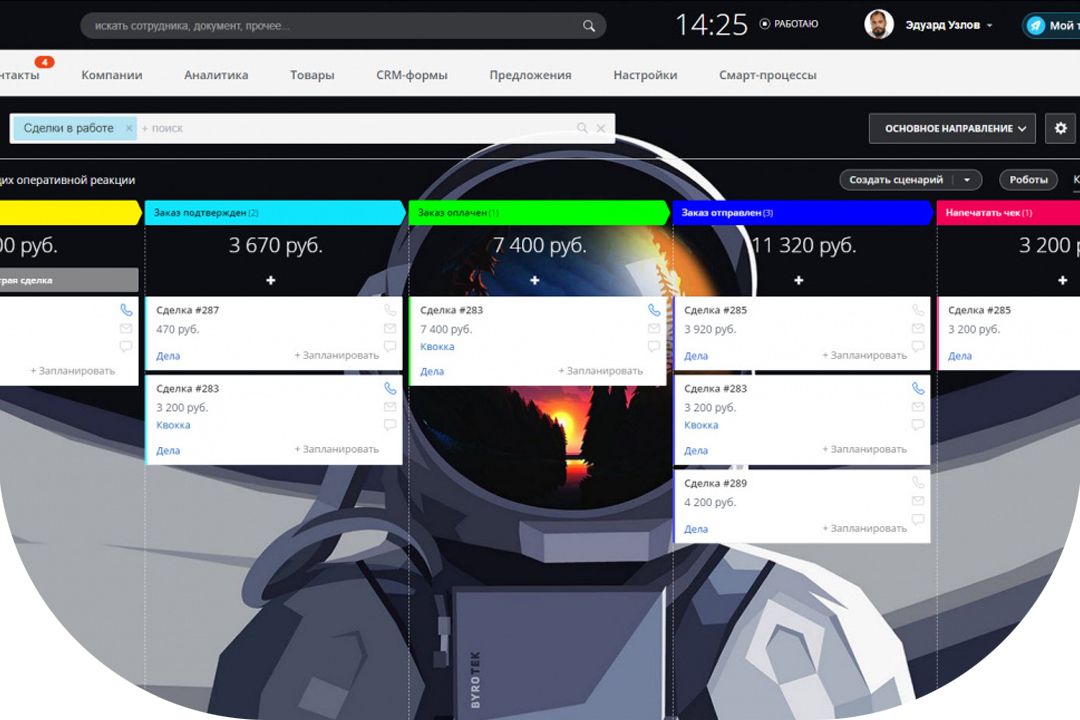Screen dimensions: 1080x720
Task: Select the green Заказ оплачен stage header
Action: click(538, 213)
